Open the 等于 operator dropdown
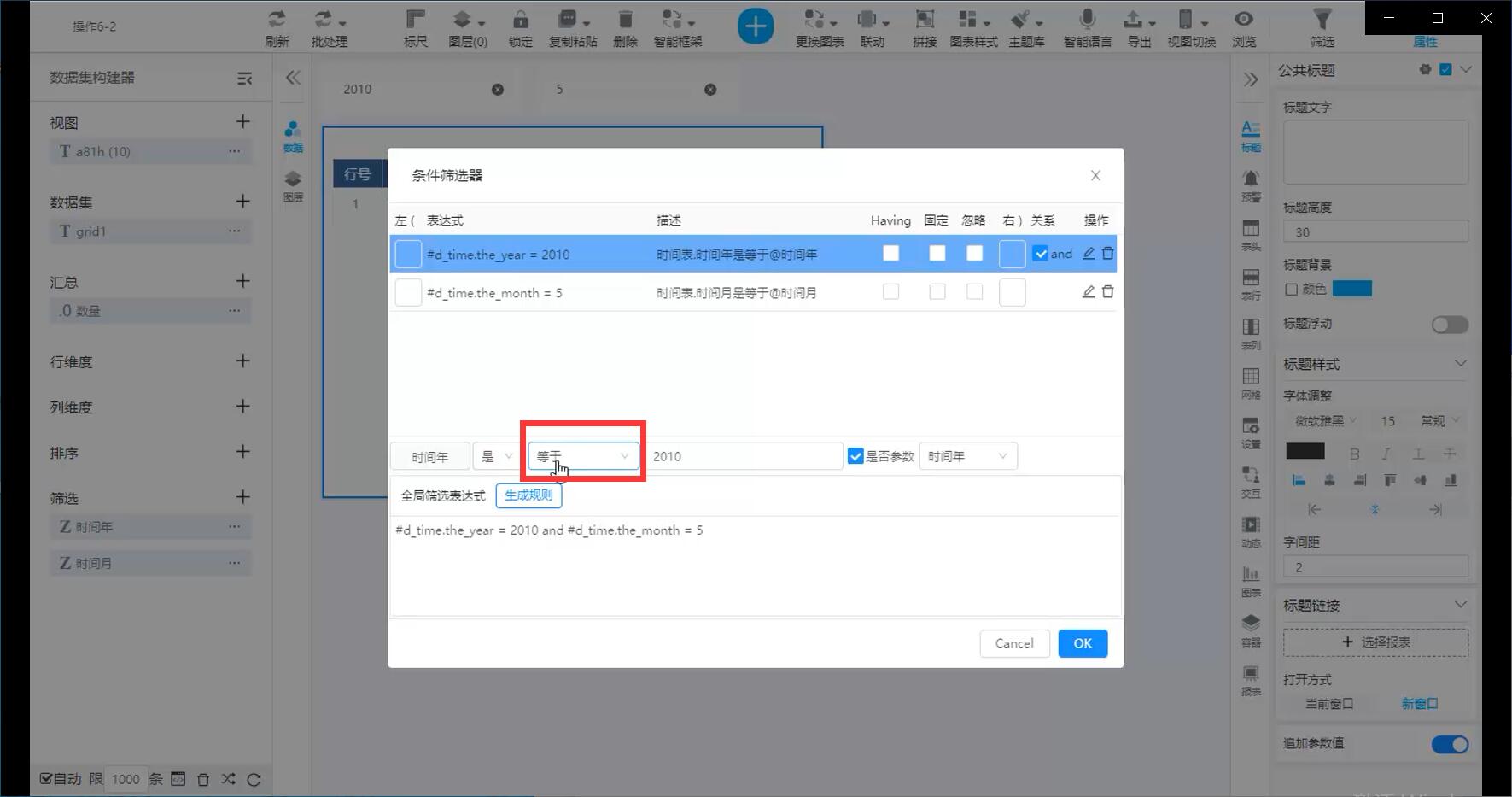 pos(583,456)
